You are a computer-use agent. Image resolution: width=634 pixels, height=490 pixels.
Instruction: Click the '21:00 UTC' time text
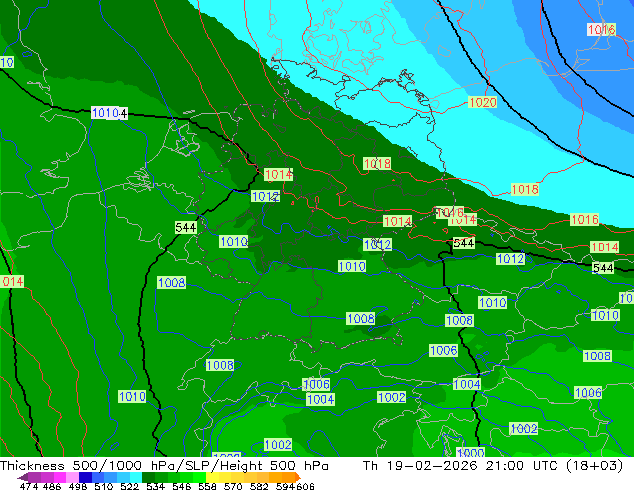[524, 466]
